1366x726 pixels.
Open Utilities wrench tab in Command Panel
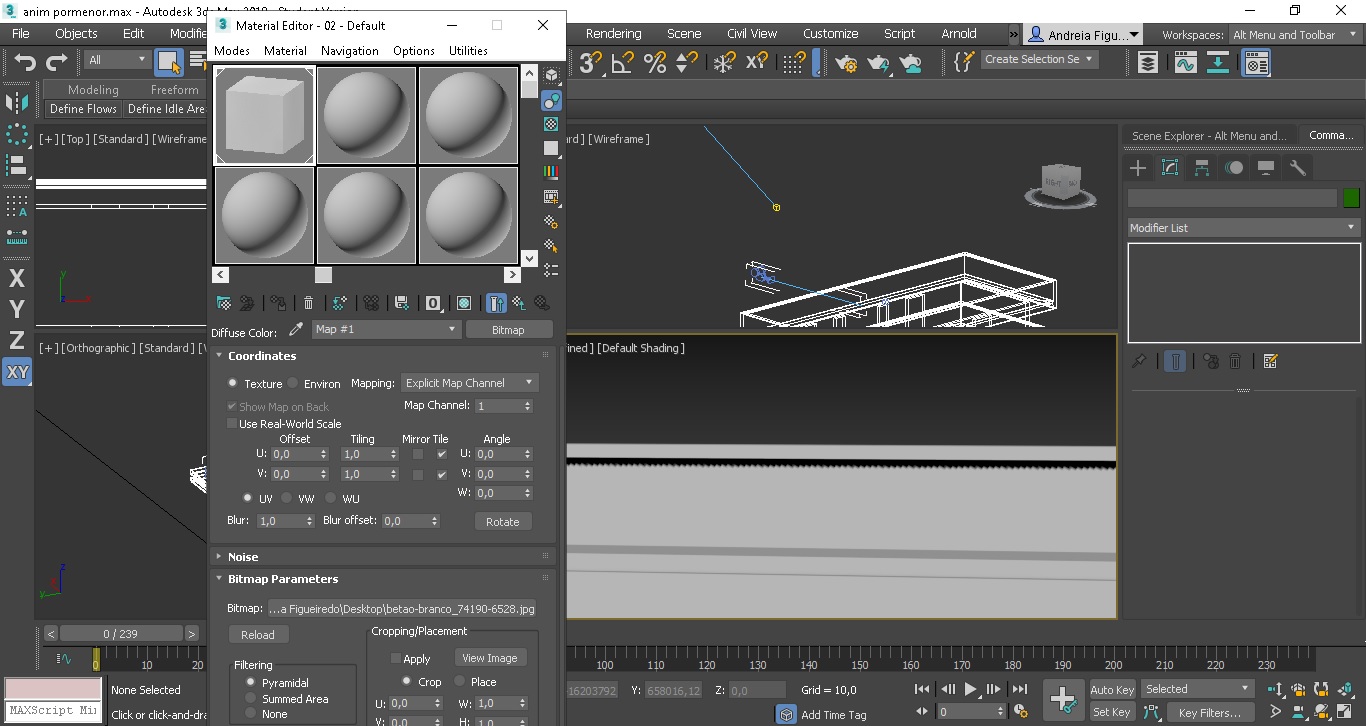click(1298, 168)
